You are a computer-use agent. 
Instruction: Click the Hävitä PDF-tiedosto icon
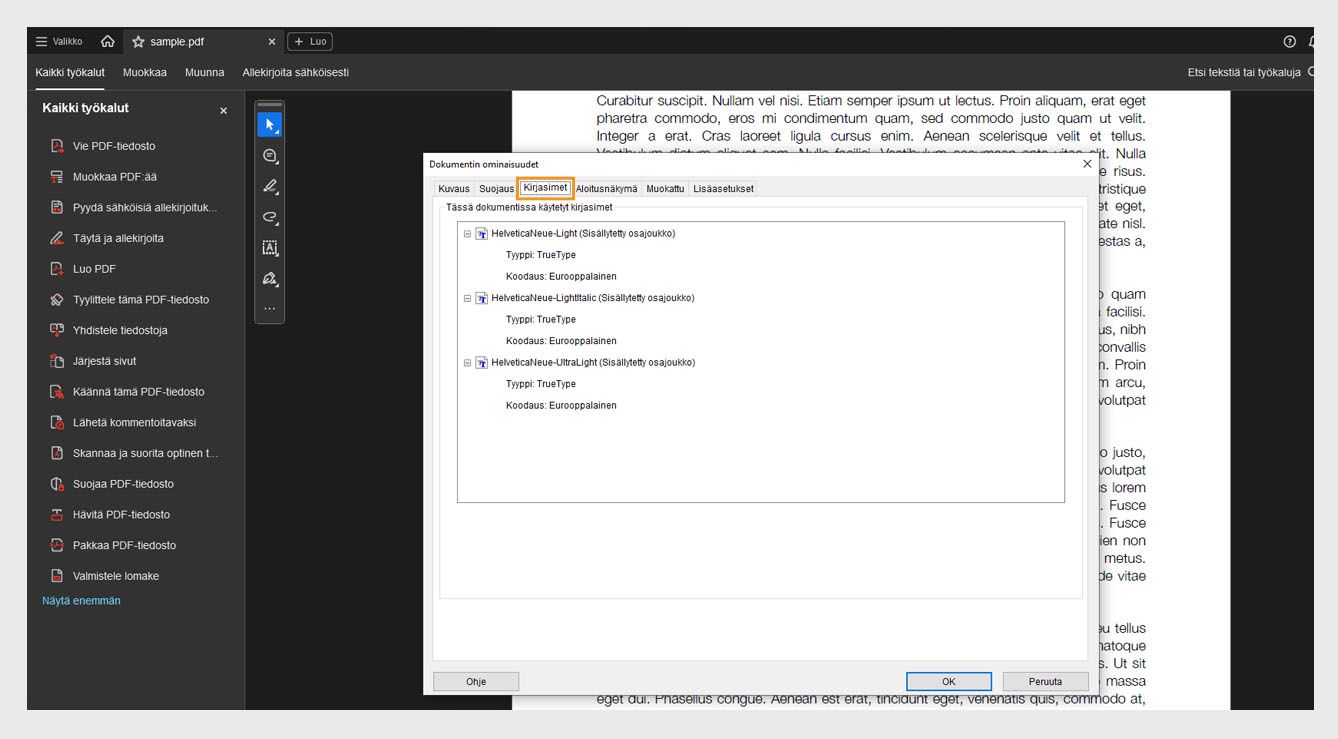57,515
